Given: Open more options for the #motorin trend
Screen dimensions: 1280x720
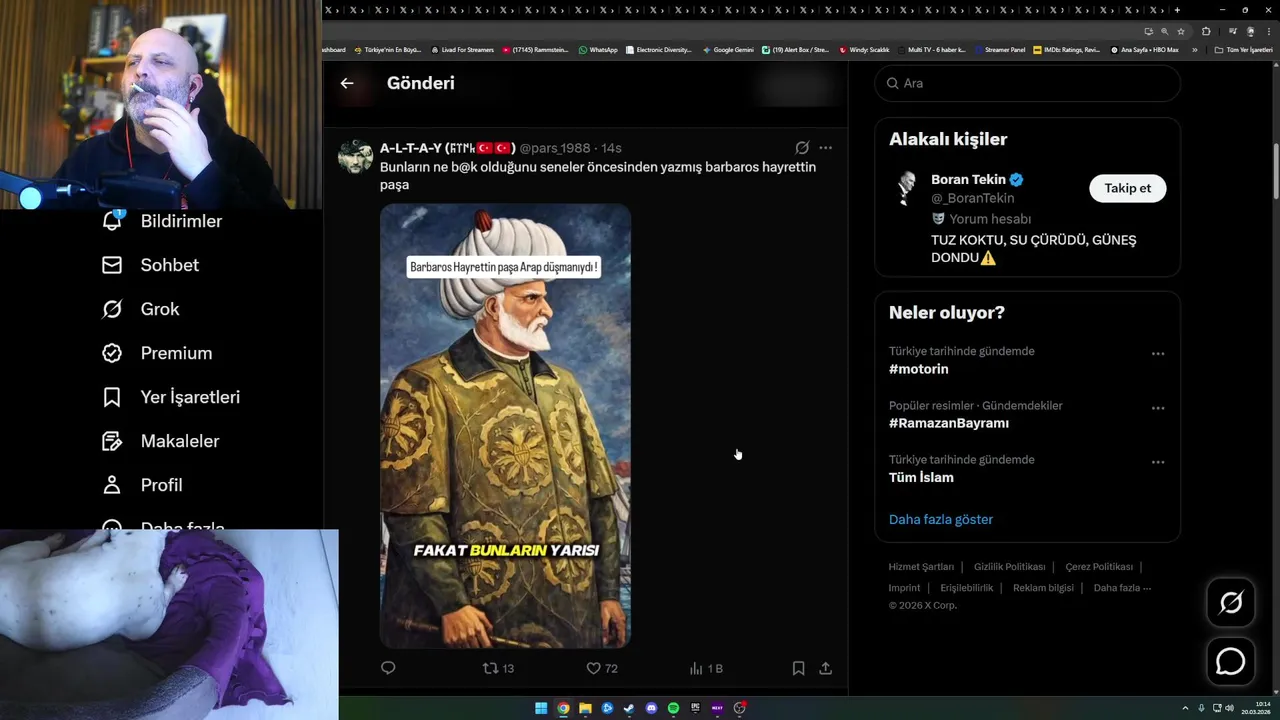Looking at the screenshot, I should click(x=1158, y=353).
